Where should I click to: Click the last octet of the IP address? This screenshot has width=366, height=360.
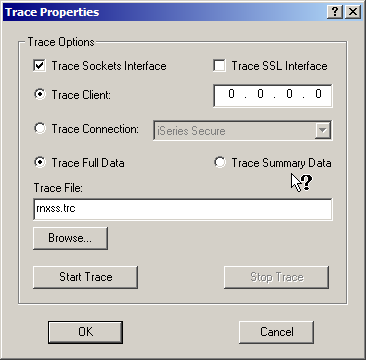pyautogui.click(x=318, y=94)
